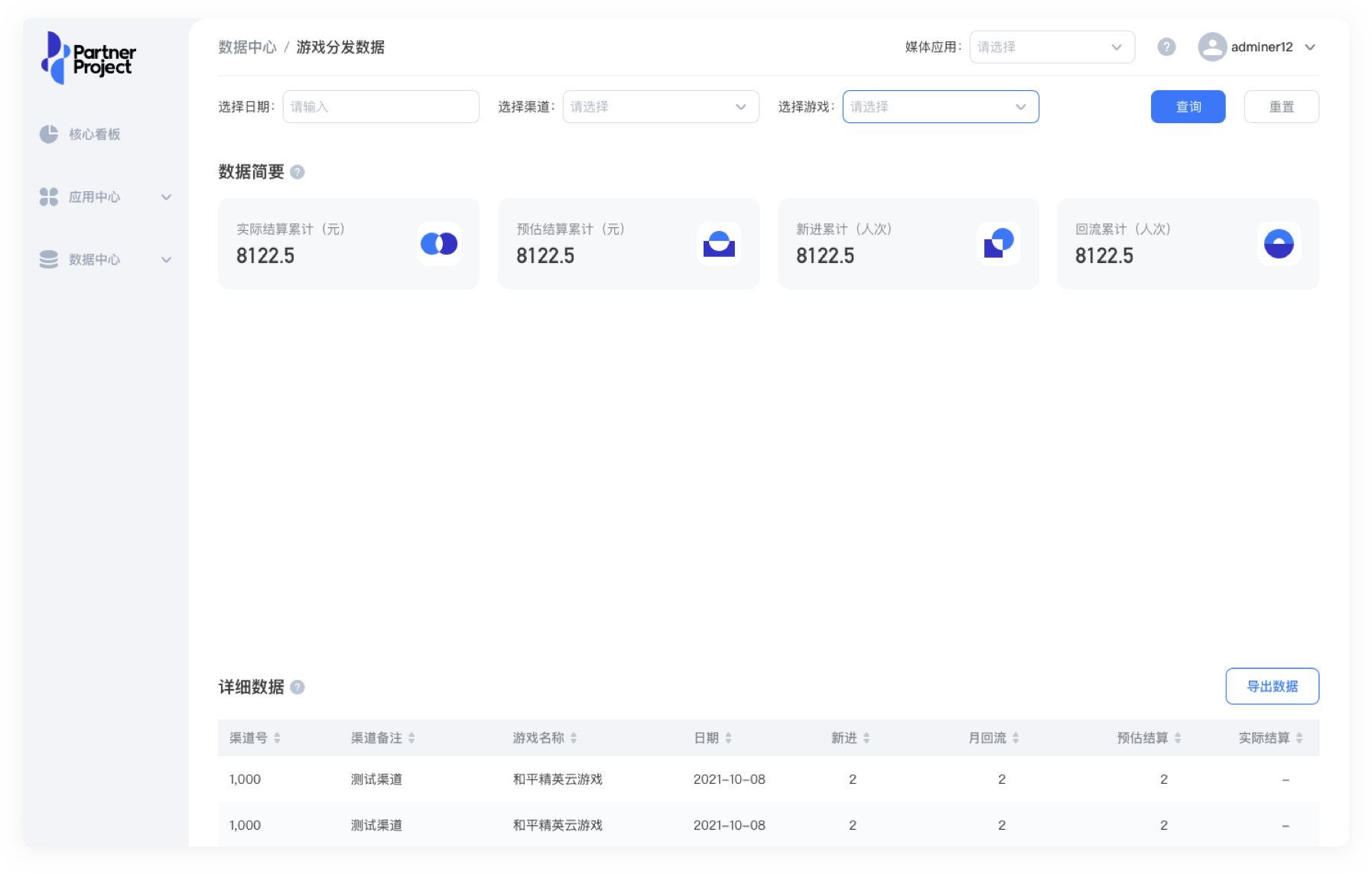Sort table by 新进 column arrows
This screenshot has width=1372, height=874.
(866, 738)
